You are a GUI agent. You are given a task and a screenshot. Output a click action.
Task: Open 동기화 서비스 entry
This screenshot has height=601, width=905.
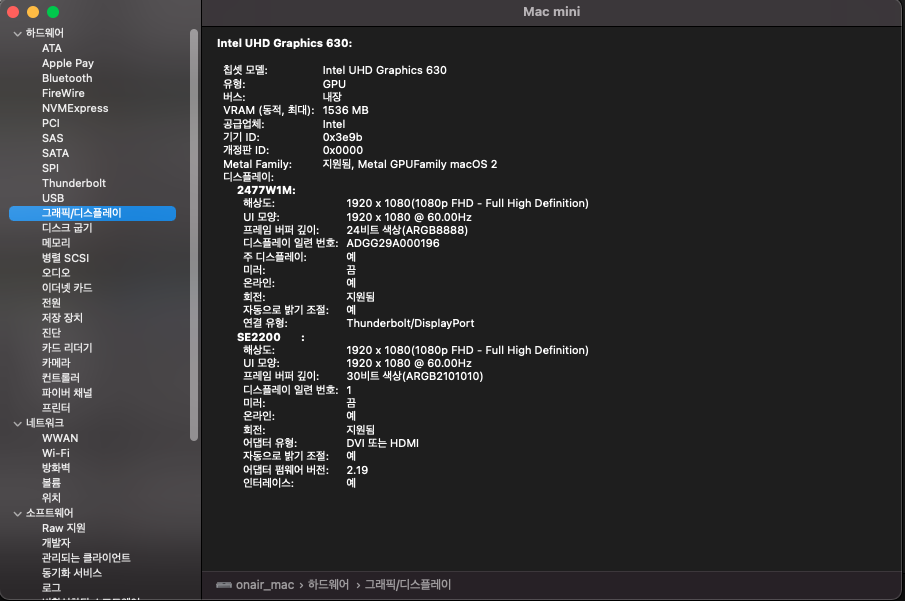click(x=72, y=573)
